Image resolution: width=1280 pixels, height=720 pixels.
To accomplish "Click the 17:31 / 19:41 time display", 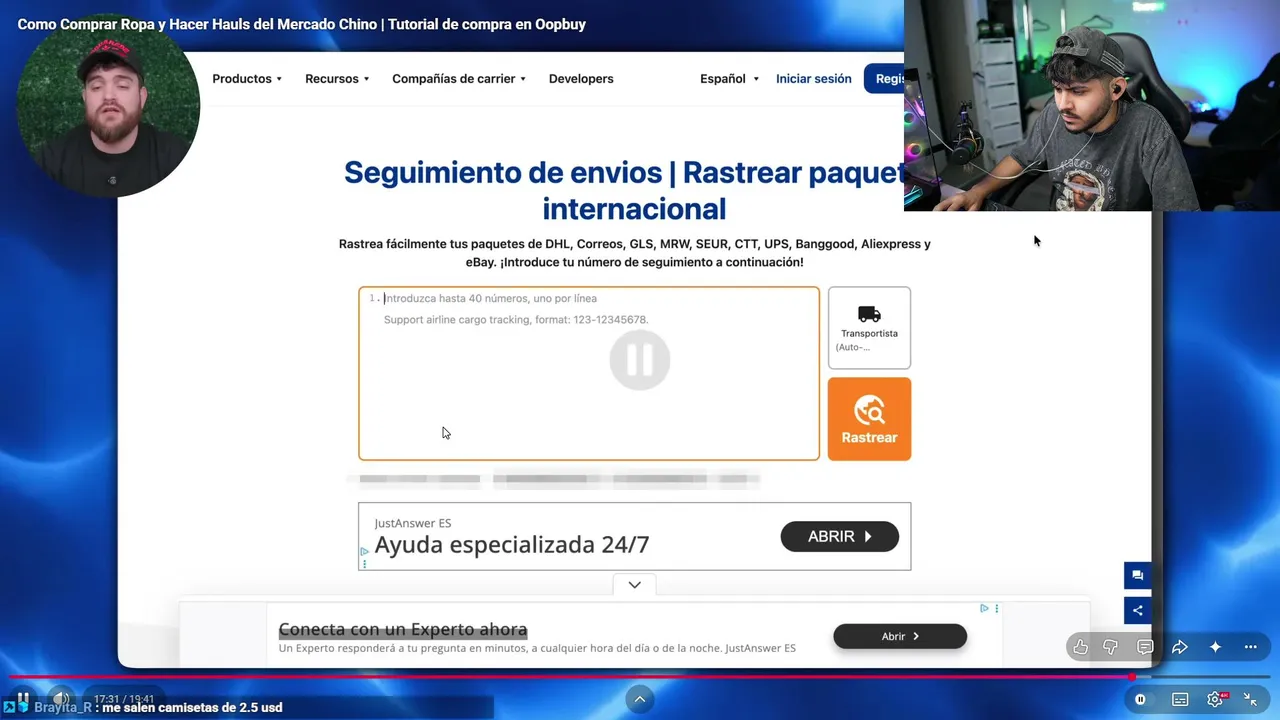I will [124, 699].
